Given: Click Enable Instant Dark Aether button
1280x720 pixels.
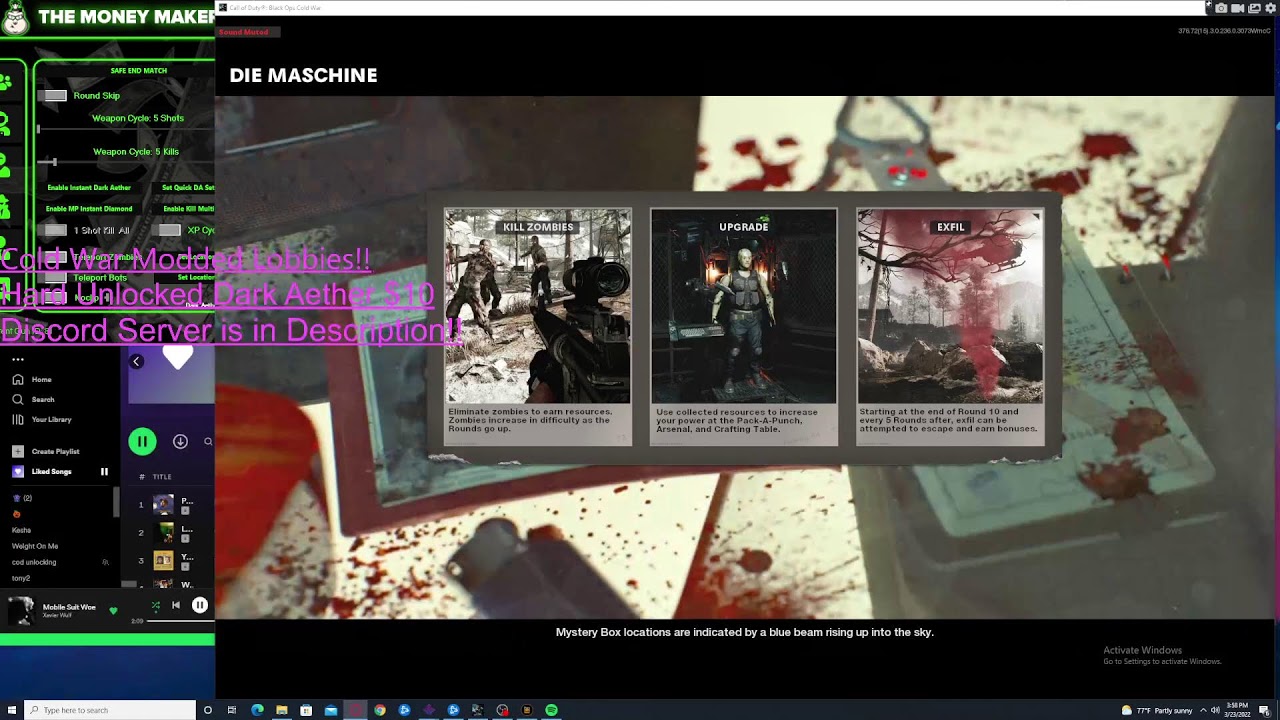Looking at the screenshot, I should pos(89,188).
